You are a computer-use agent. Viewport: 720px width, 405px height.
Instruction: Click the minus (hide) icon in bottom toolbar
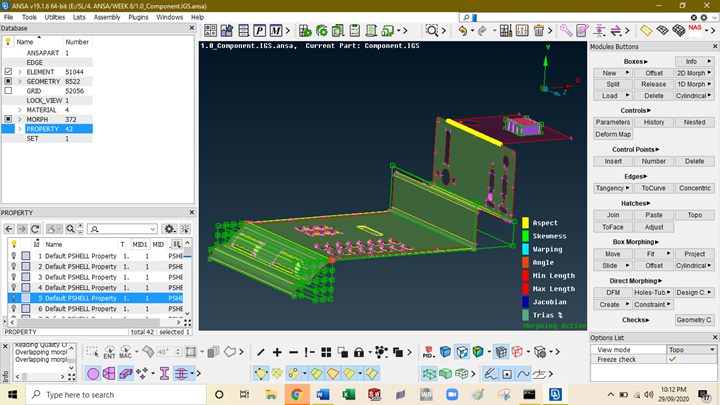293,352
